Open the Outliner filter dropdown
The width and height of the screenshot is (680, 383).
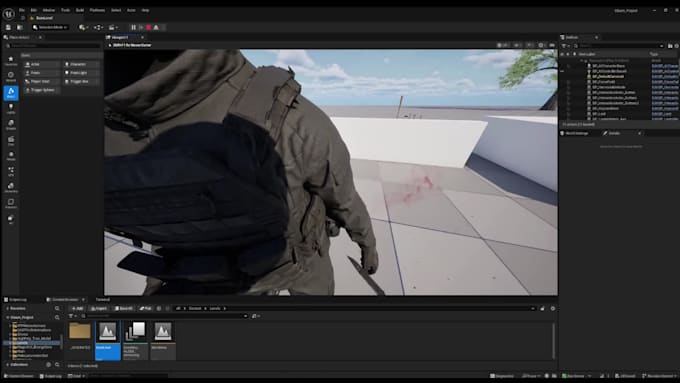pyautogui.click(x=565, y=46)
